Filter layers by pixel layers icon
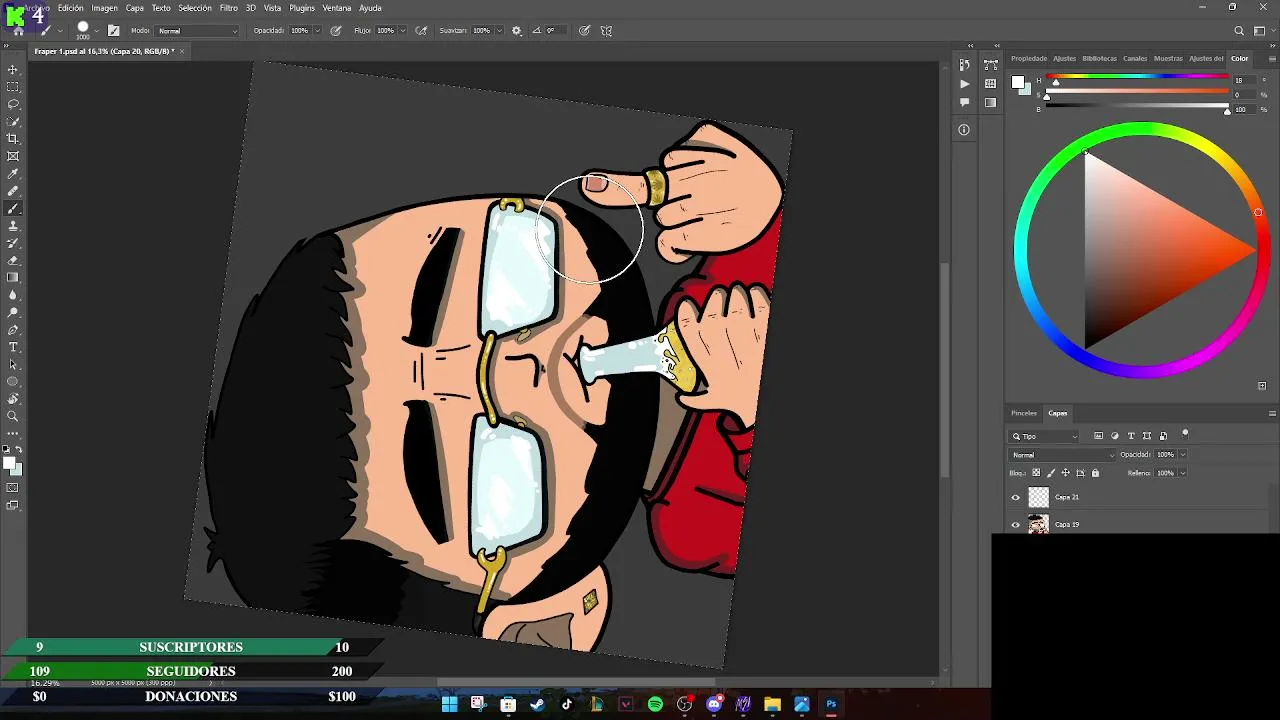1280x720 pixels. (1098, 436)
